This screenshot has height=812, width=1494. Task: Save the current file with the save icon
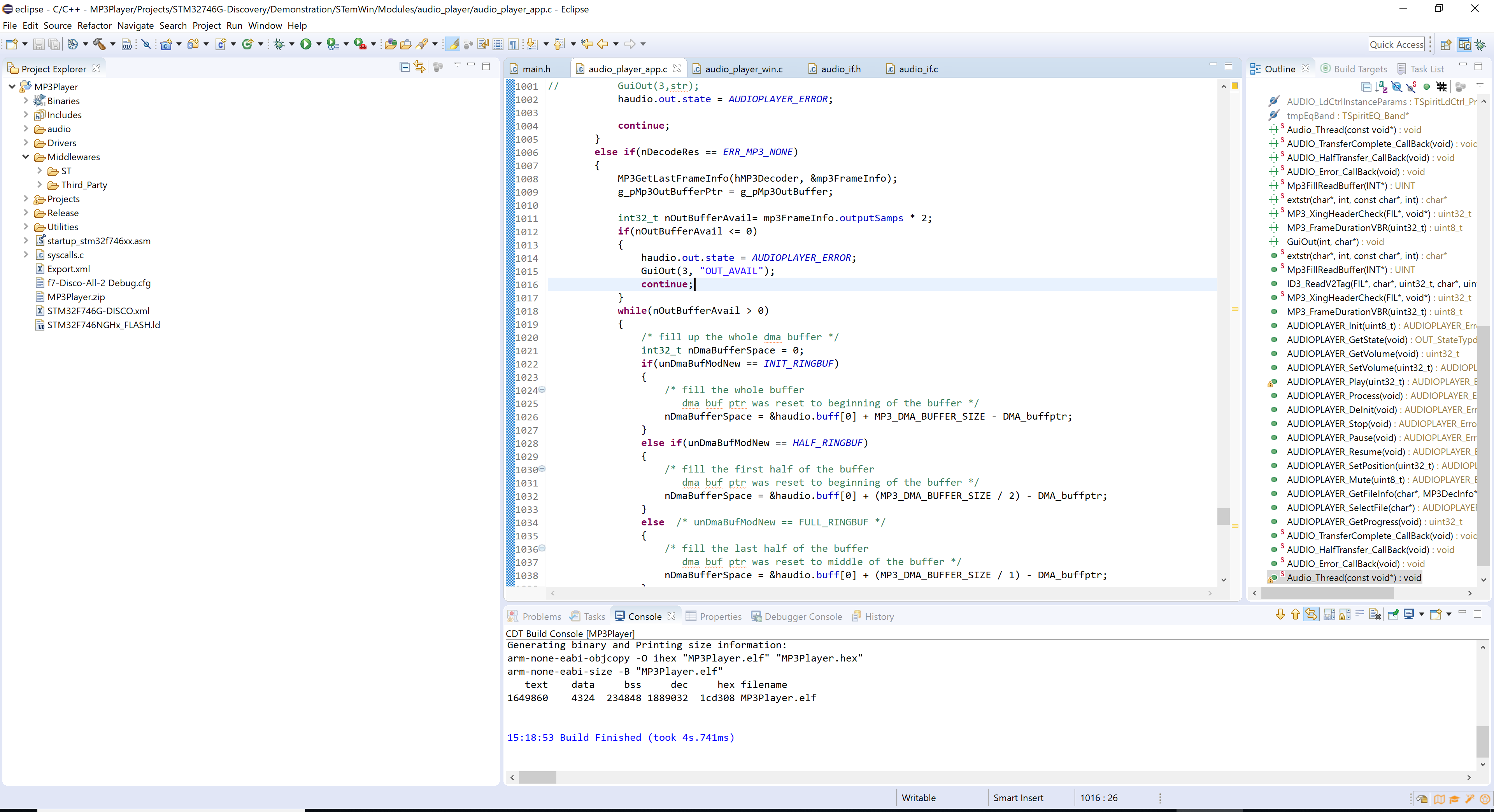click(39, 44)
